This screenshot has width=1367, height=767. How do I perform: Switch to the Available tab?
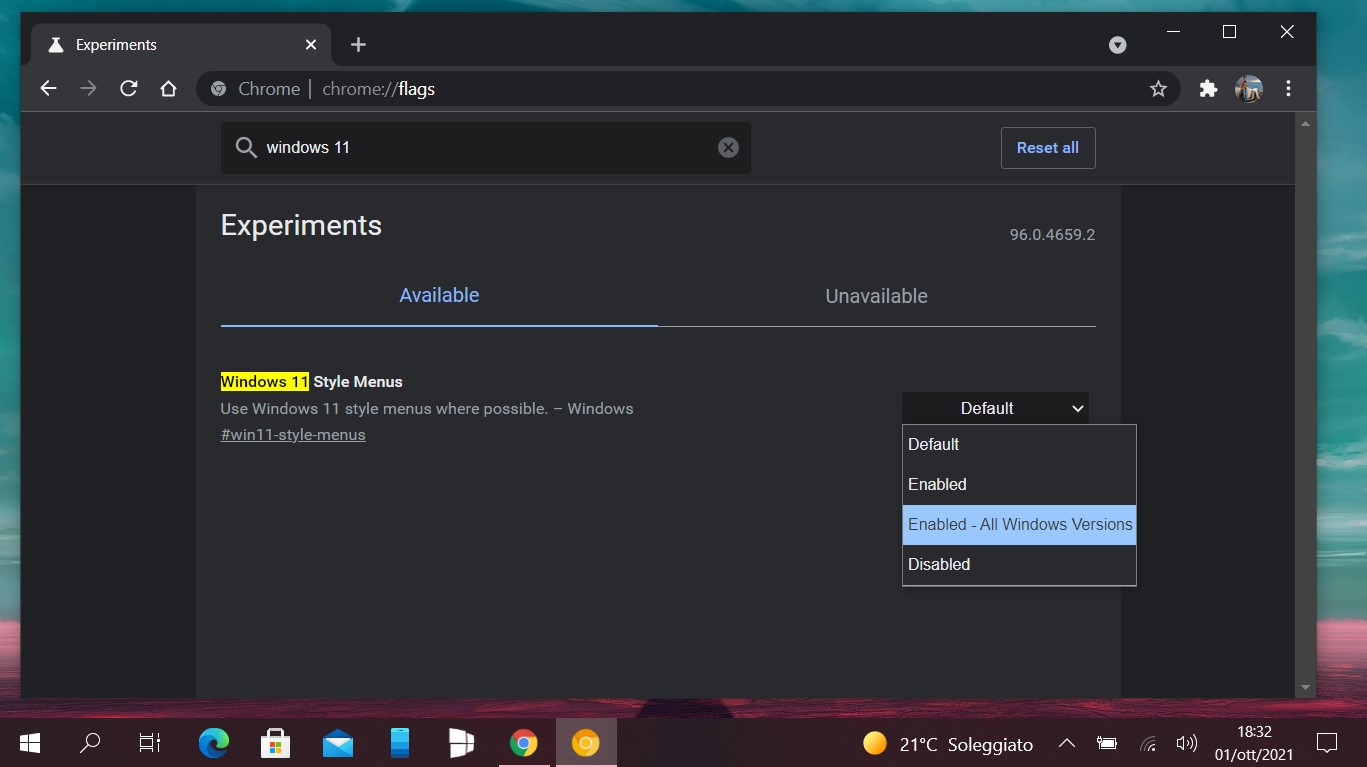(439, 296)
